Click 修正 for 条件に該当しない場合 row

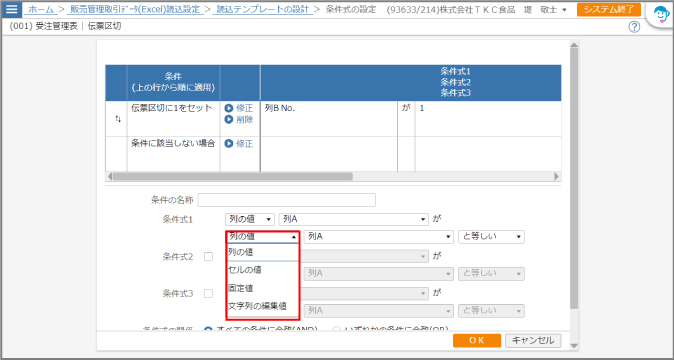239,144
